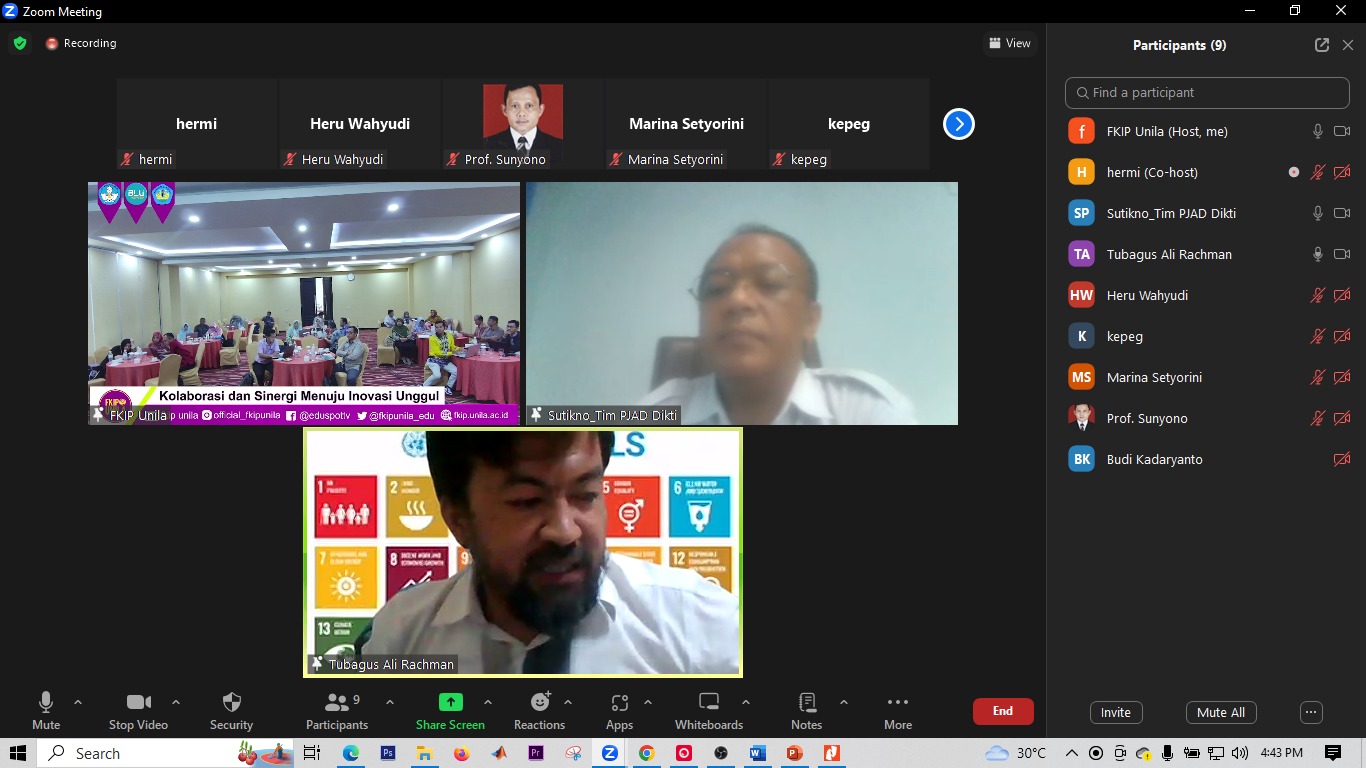Open the View layout menu
Image resolution: width=1366 pixels, height=768 pixels.
point(1010,43)
